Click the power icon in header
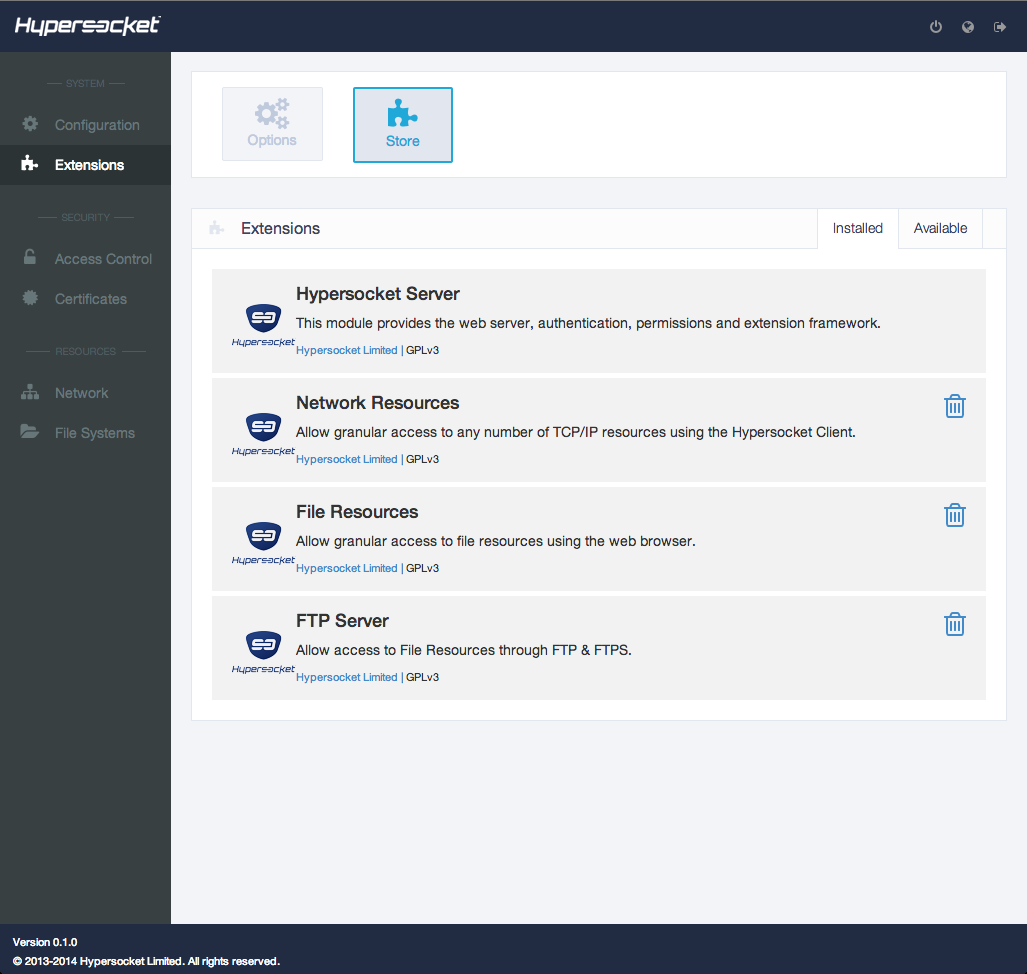The width and height of the screenshot is (1027, 974). (x=935, y=27)
